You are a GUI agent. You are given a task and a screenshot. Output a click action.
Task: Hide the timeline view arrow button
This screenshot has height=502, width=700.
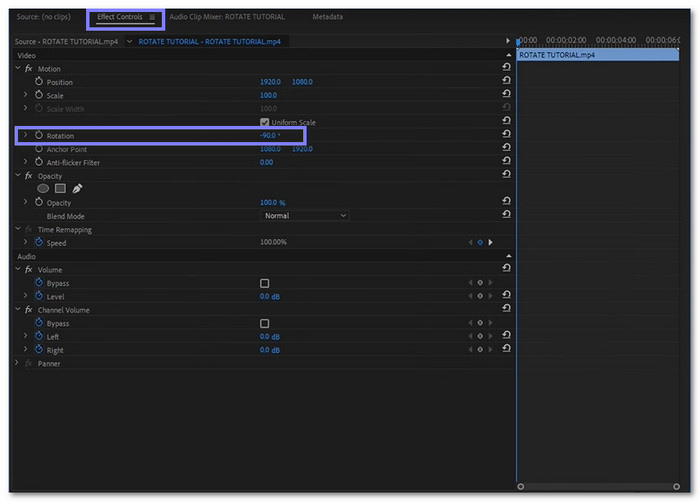tap(508, 41)
